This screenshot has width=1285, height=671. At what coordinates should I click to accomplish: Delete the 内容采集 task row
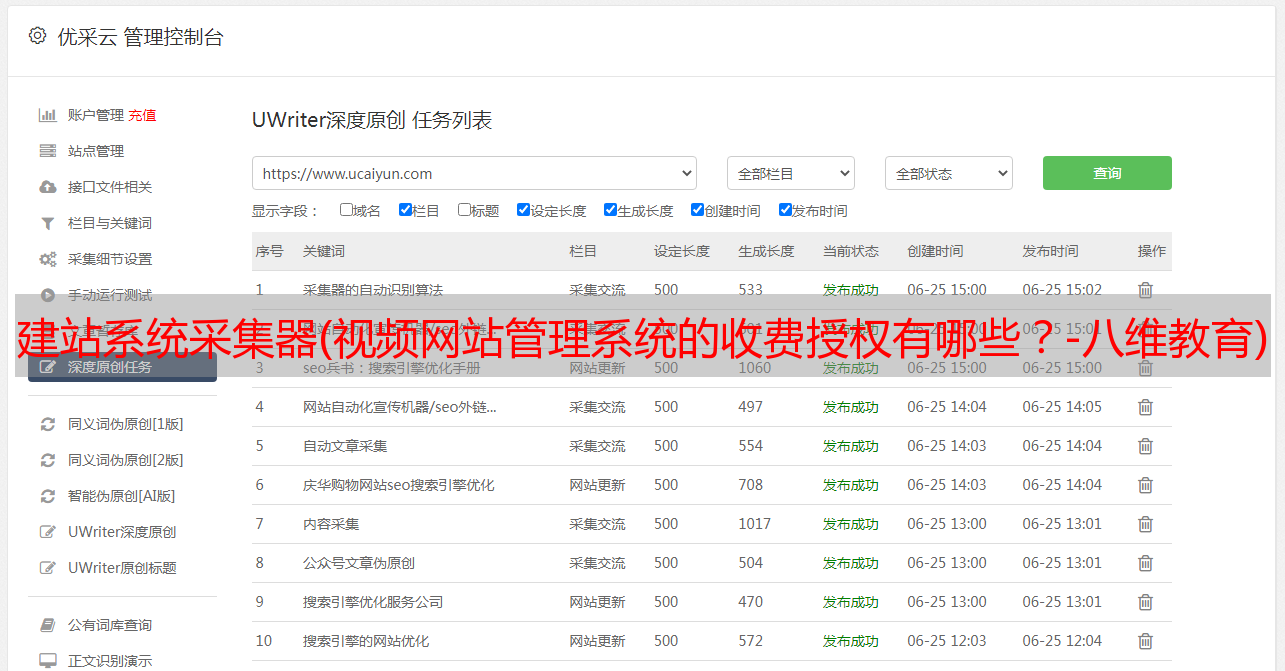pyautogui.click(x=1146, y=524)
